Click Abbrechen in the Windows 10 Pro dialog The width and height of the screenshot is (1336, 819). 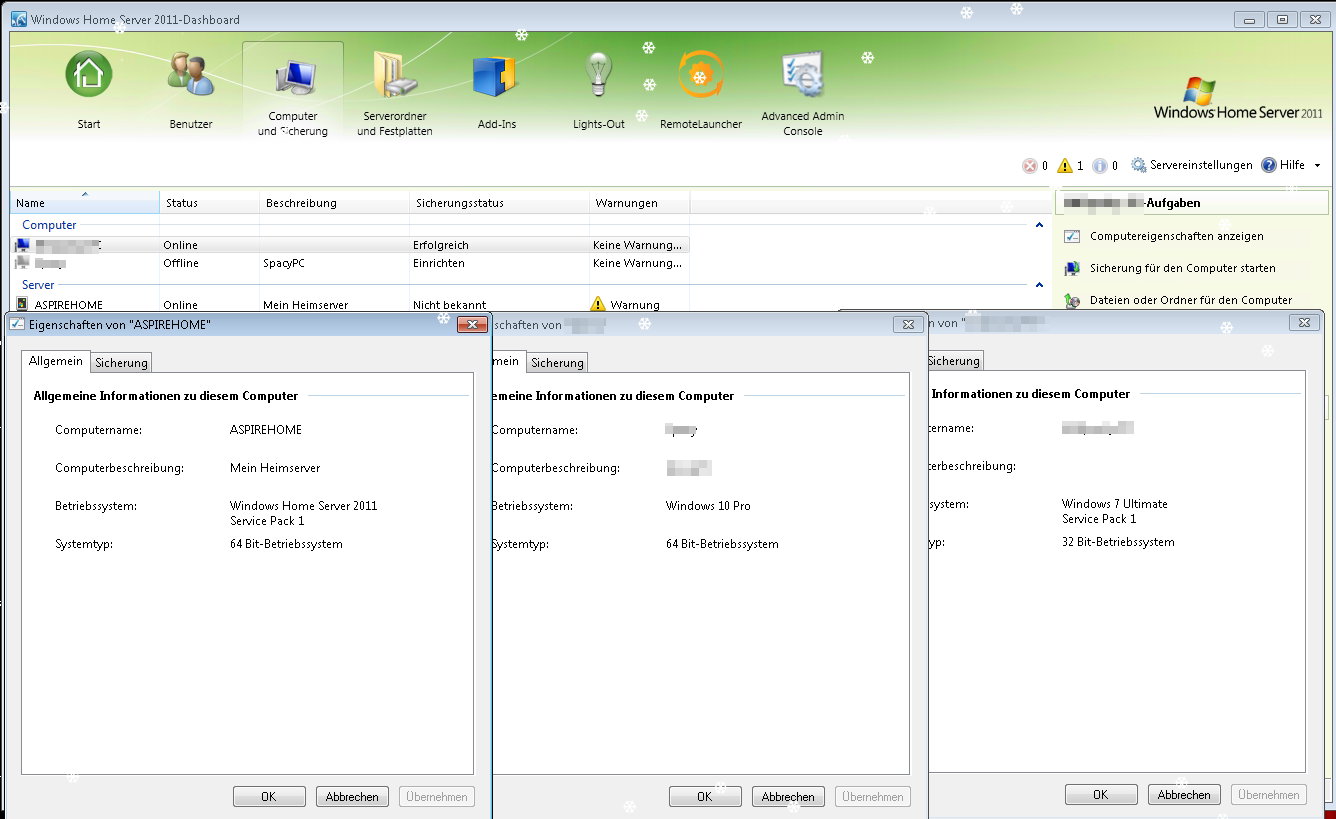point(788,797)
